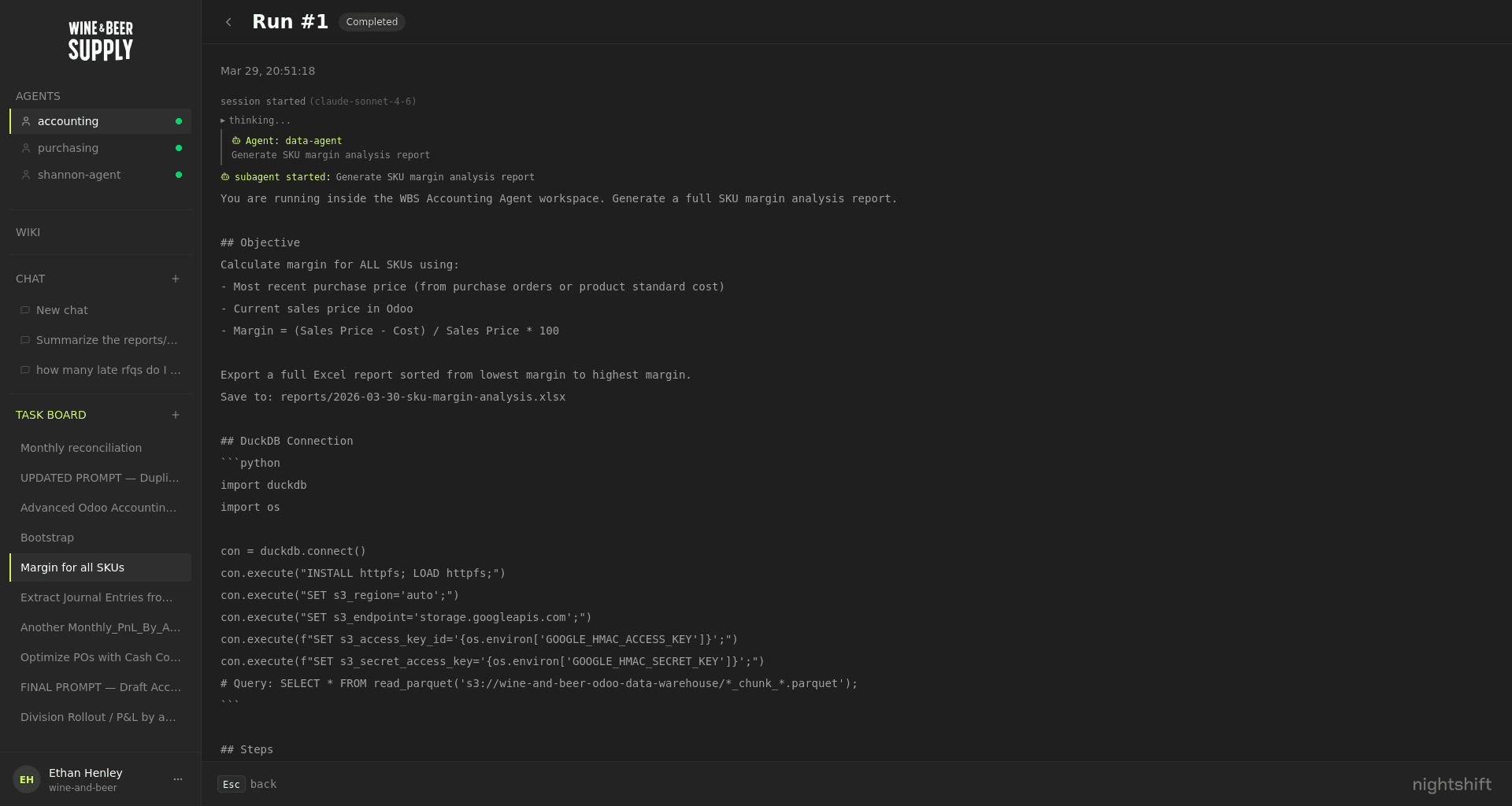Open the options menu beside Ethan Henley
The width and height of the screenshot is (1512, 806).
coord(177,779)
